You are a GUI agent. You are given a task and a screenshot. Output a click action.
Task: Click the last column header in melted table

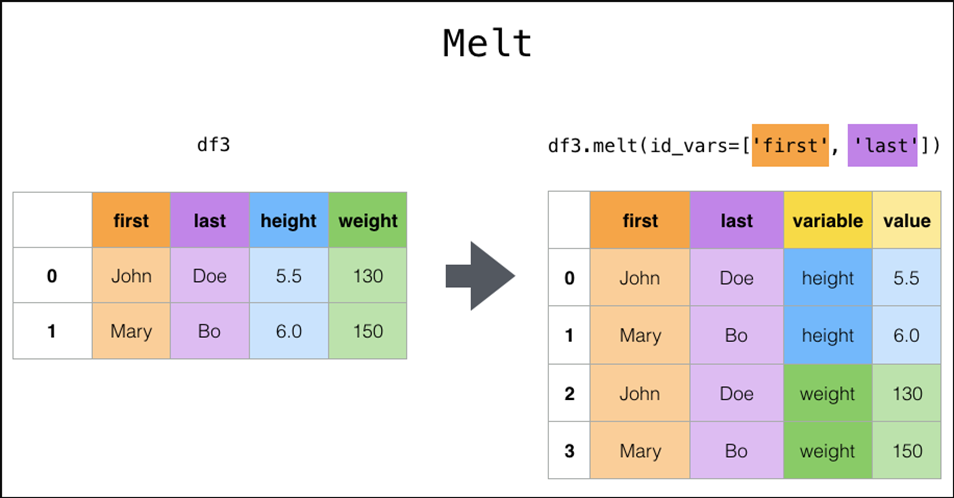click(736, 220)
